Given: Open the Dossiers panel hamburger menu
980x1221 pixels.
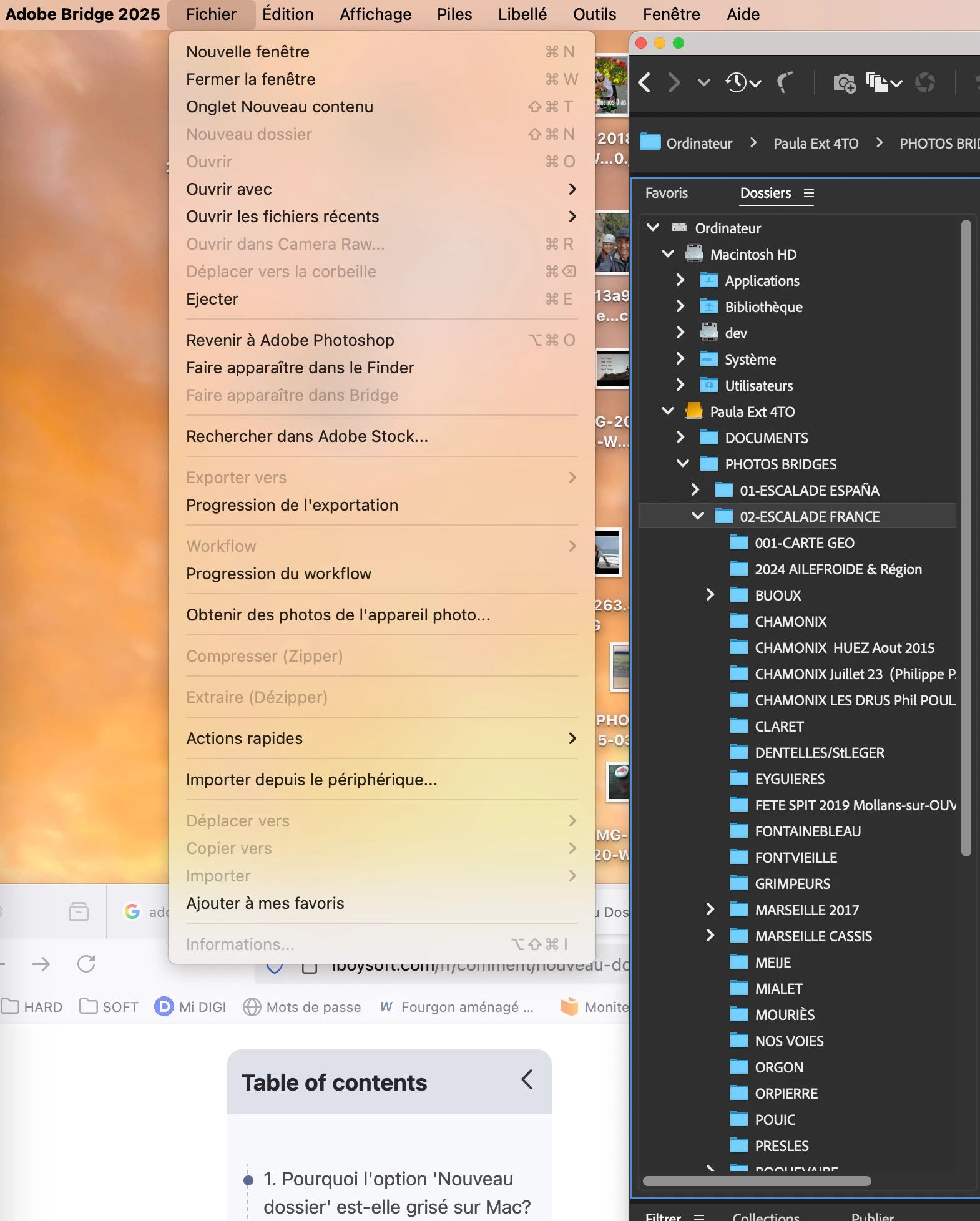Looking at the screenshot, I should click(809, 193).
